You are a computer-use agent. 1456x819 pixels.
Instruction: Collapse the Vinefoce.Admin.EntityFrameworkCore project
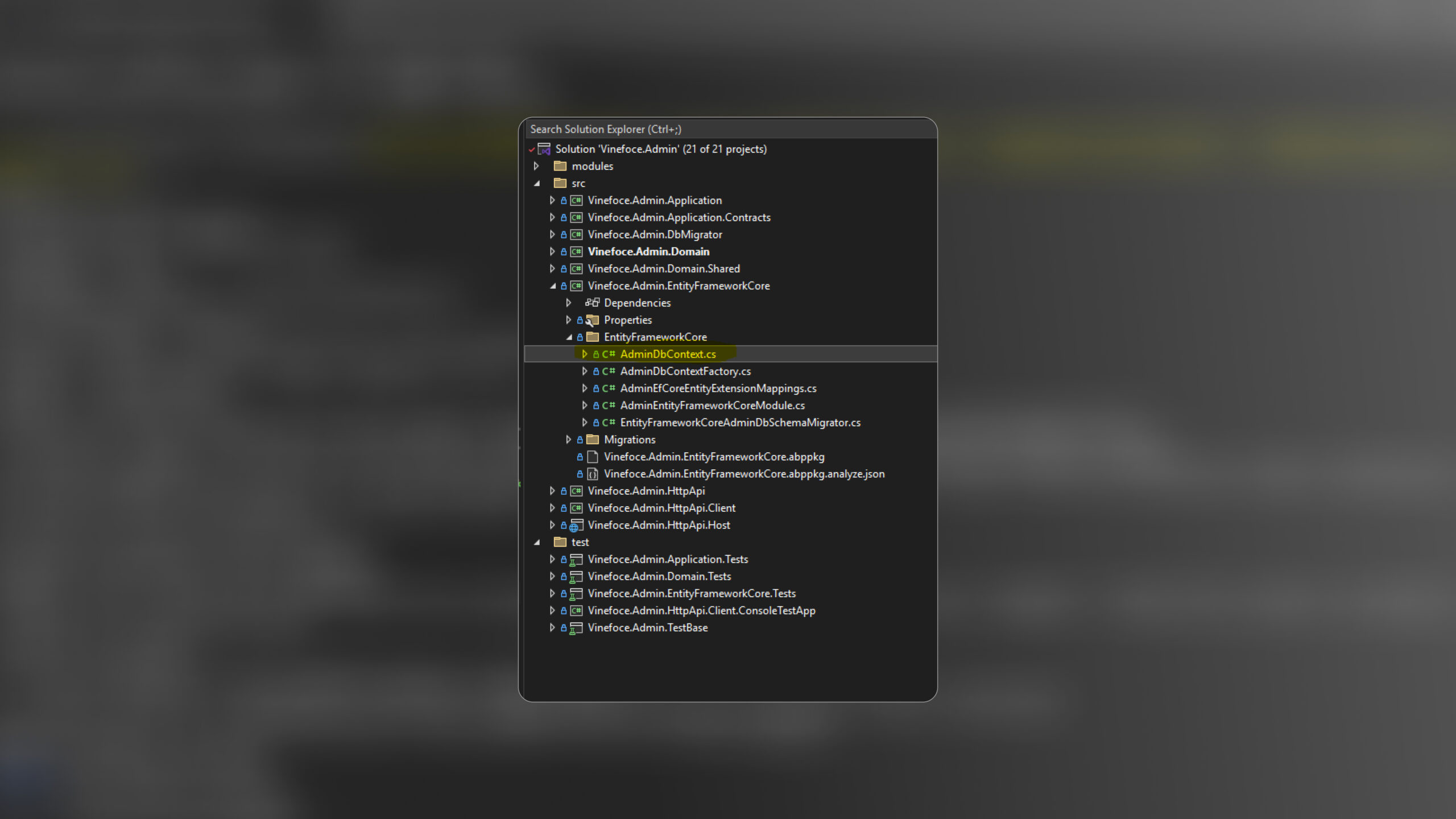click(x=553, y=286)
